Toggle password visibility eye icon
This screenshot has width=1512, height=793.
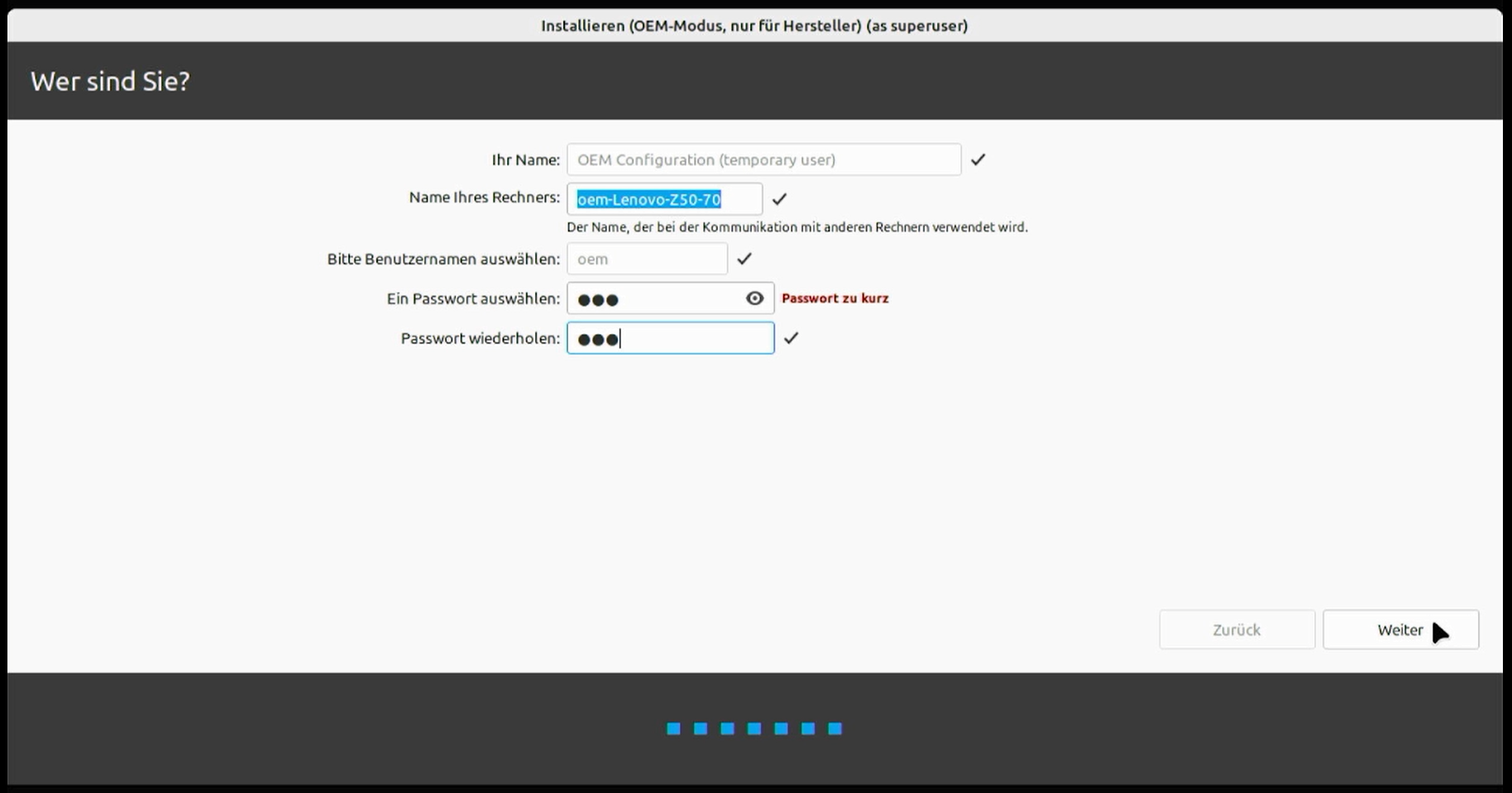[754, 299]
